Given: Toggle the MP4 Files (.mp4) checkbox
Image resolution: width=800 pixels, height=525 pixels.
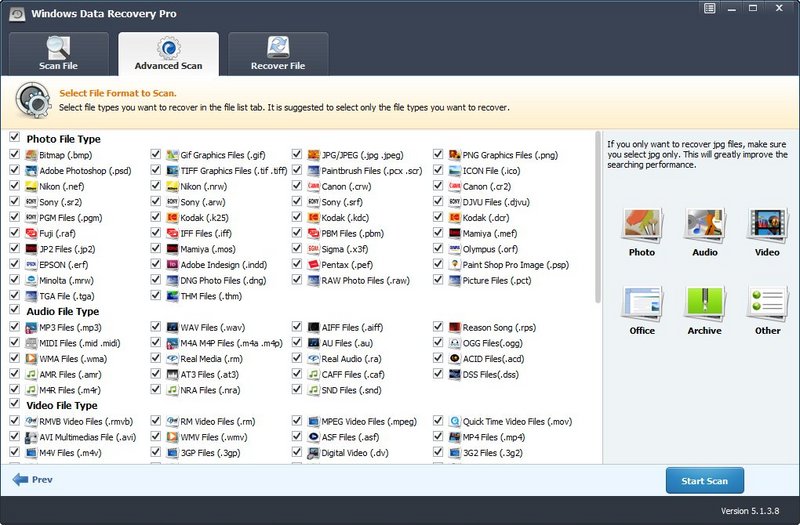Looking at the screenshot, I should click(438, 436).
